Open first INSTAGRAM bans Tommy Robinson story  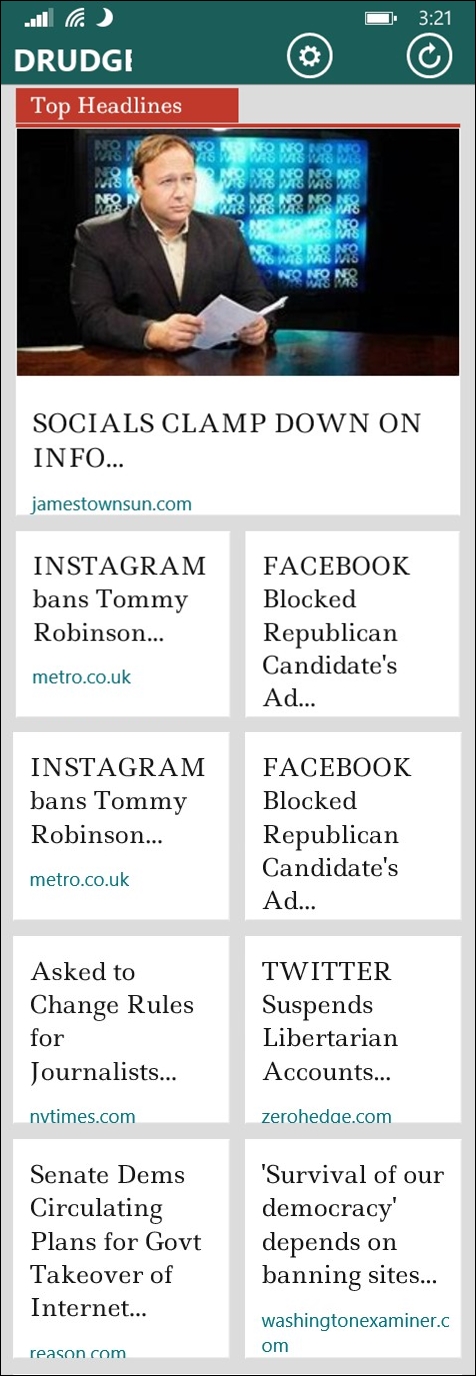click(122, 624)
